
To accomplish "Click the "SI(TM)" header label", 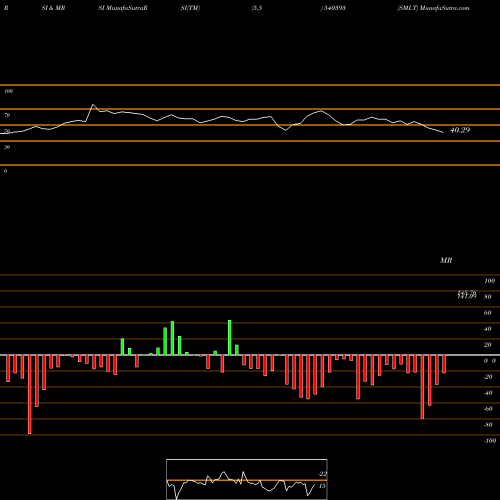I will tap(190, 8).
